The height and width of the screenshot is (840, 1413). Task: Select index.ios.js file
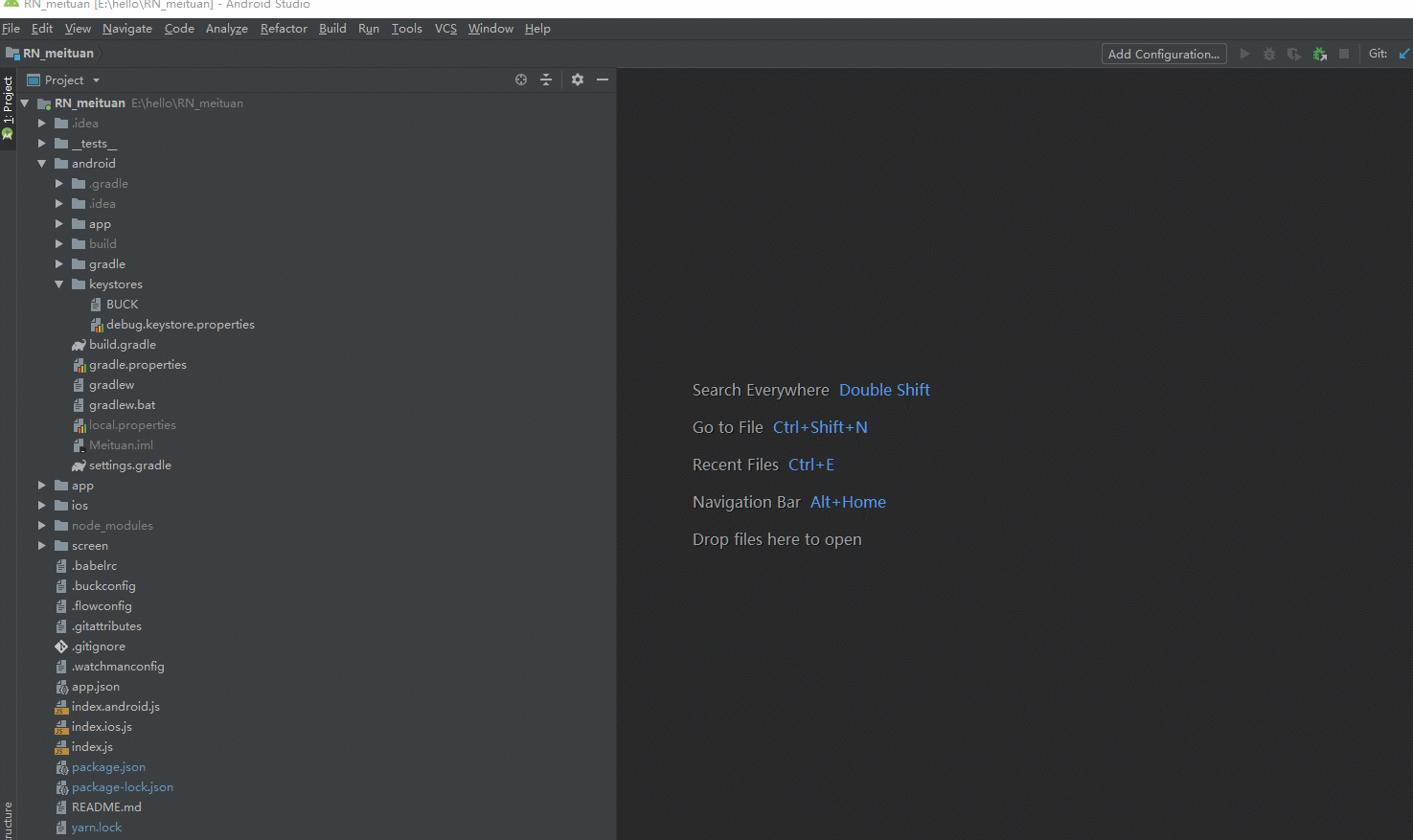click(102, 727)
